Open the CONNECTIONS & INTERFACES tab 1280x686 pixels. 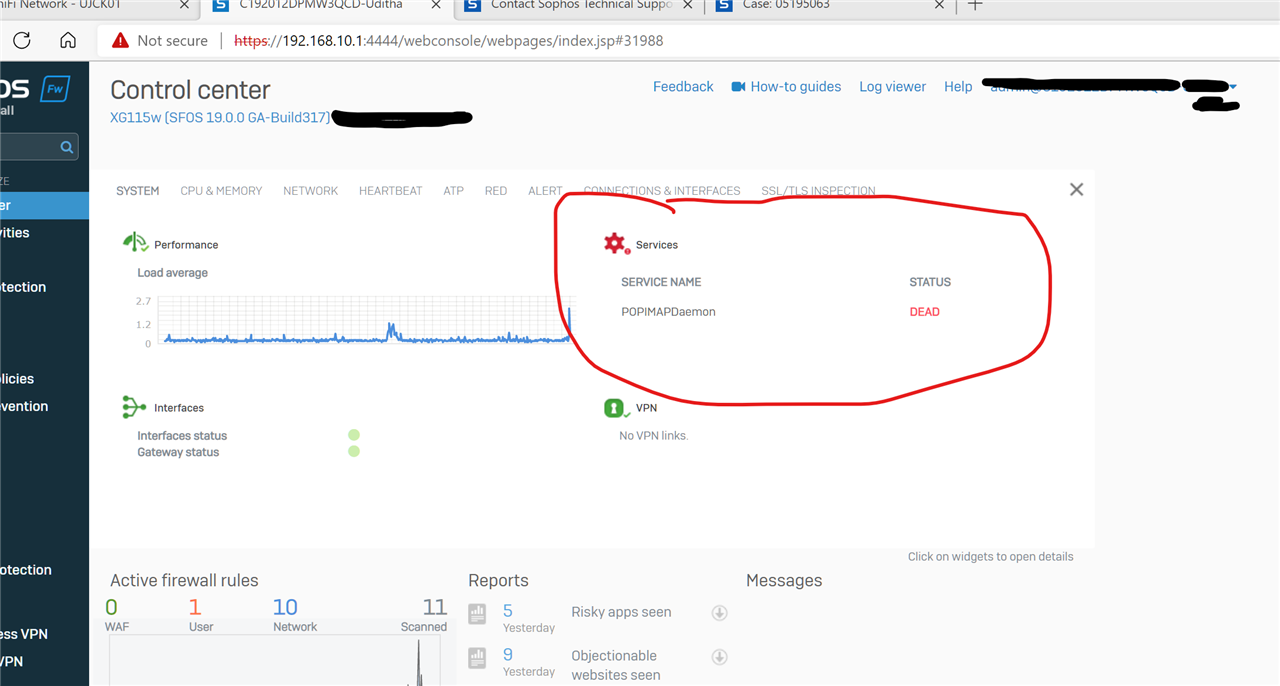tap(662, 191)
